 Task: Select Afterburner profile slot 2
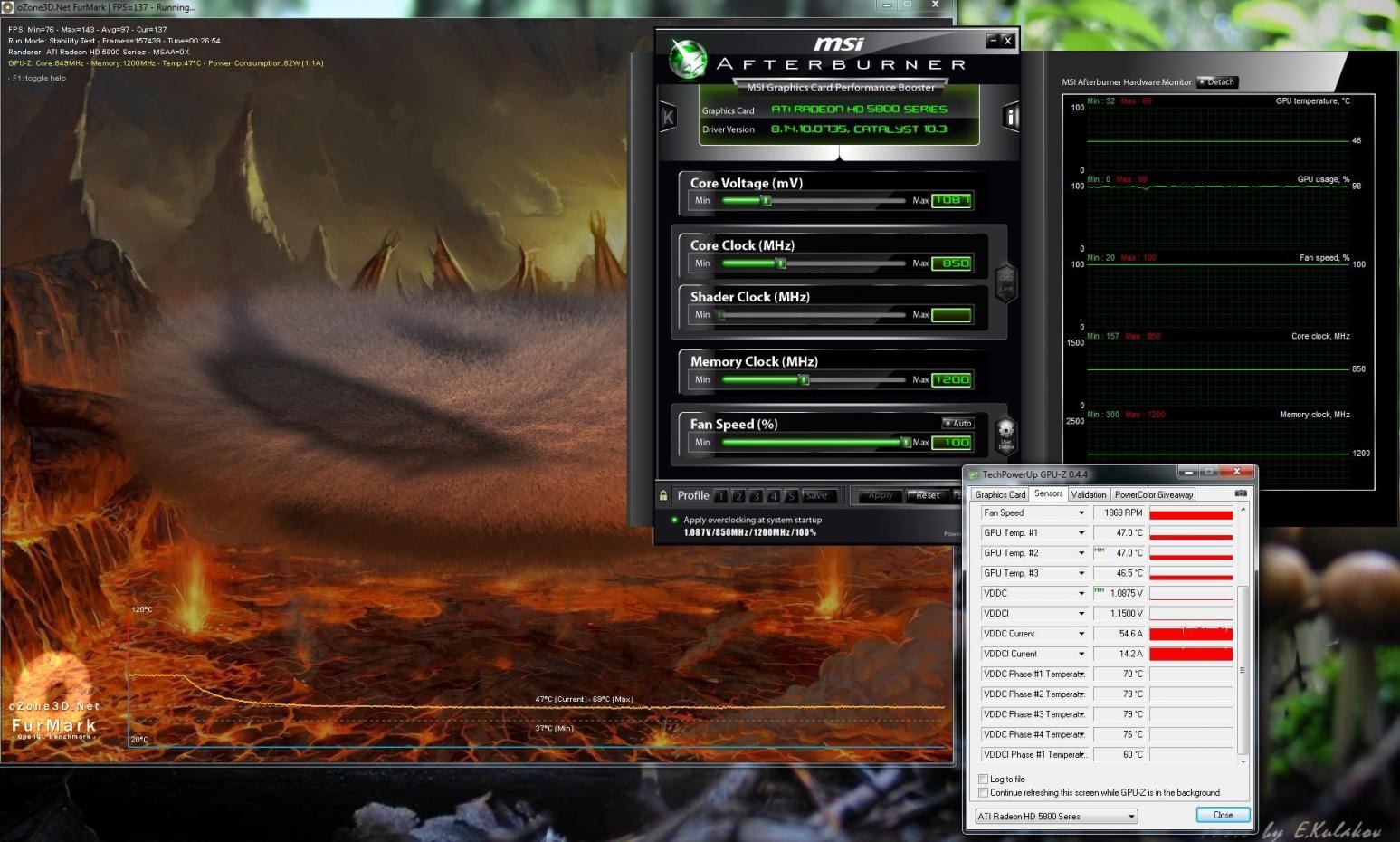point(738,496)
